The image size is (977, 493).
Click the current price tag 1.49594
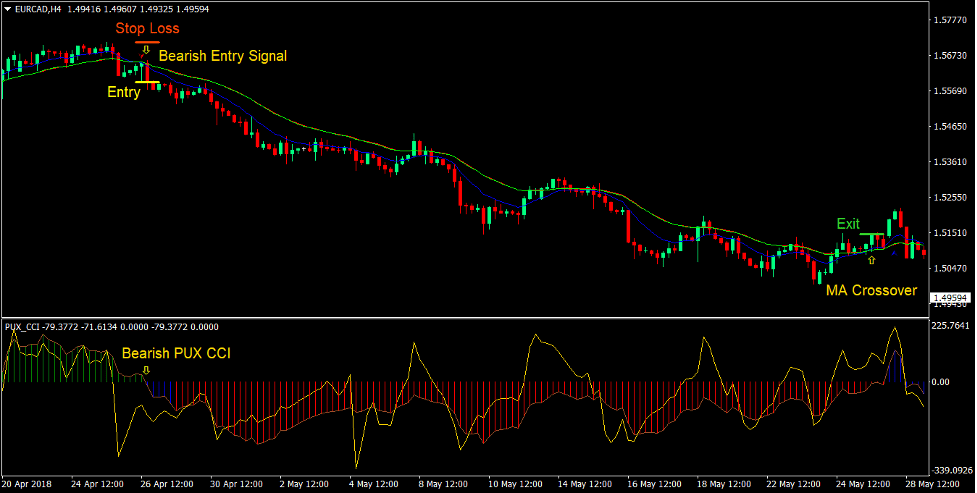pos(951,298)
